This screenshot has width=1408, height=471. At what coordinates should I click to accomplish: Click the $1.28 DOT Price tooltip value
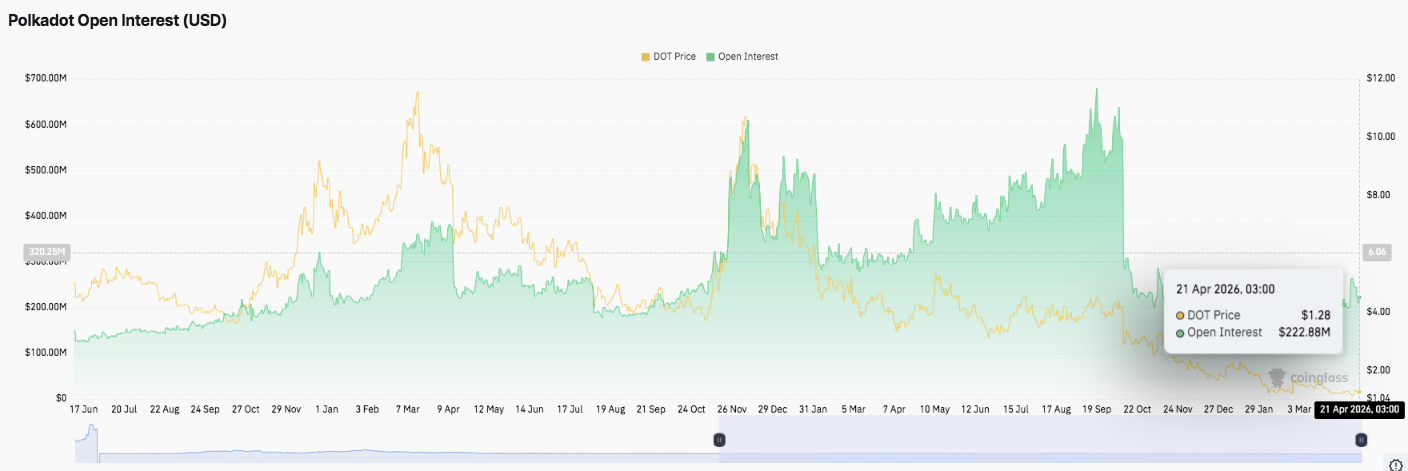[1317, 315]
